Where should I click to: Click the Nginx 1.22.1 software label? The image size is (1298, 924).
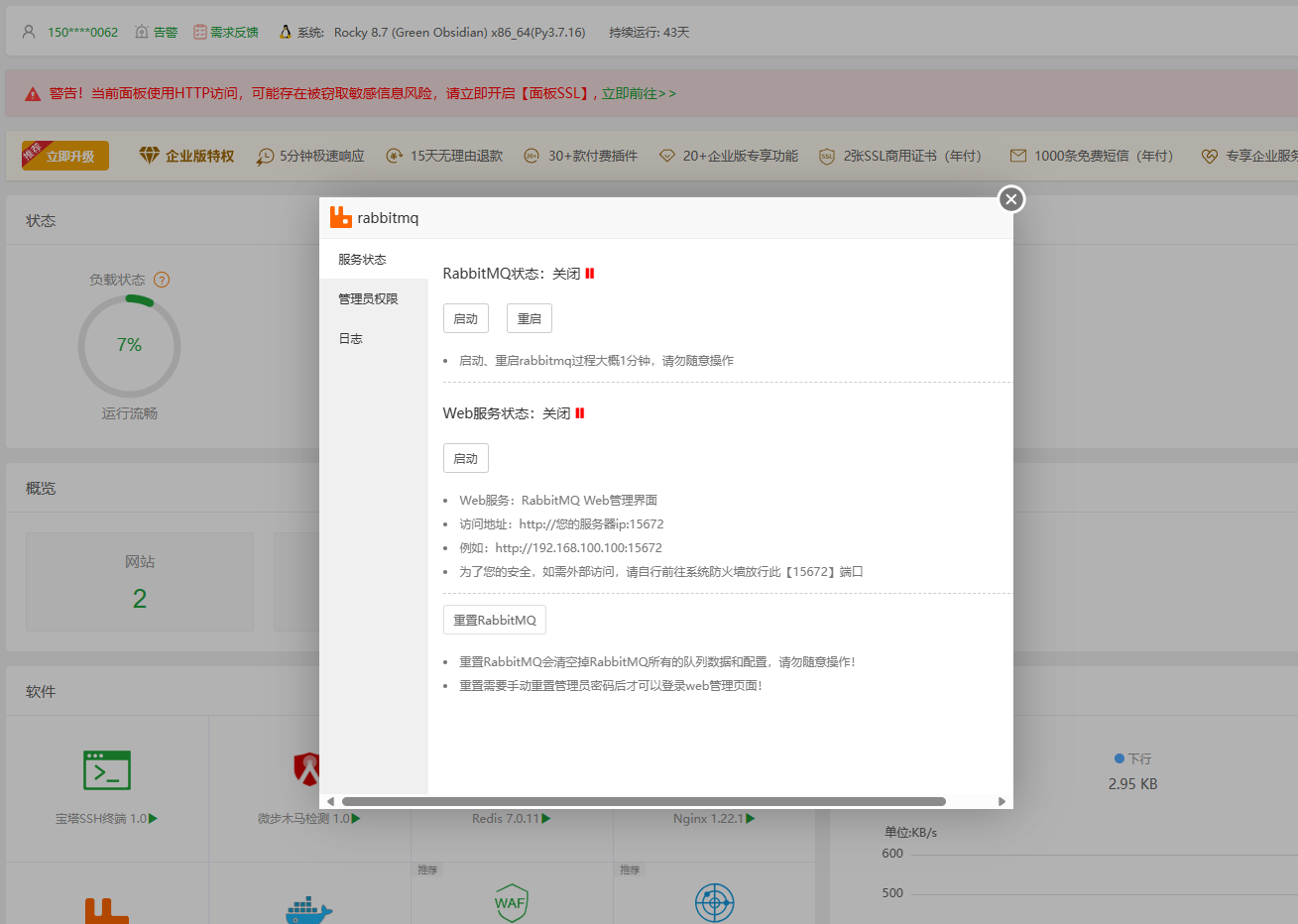[709, 819]
